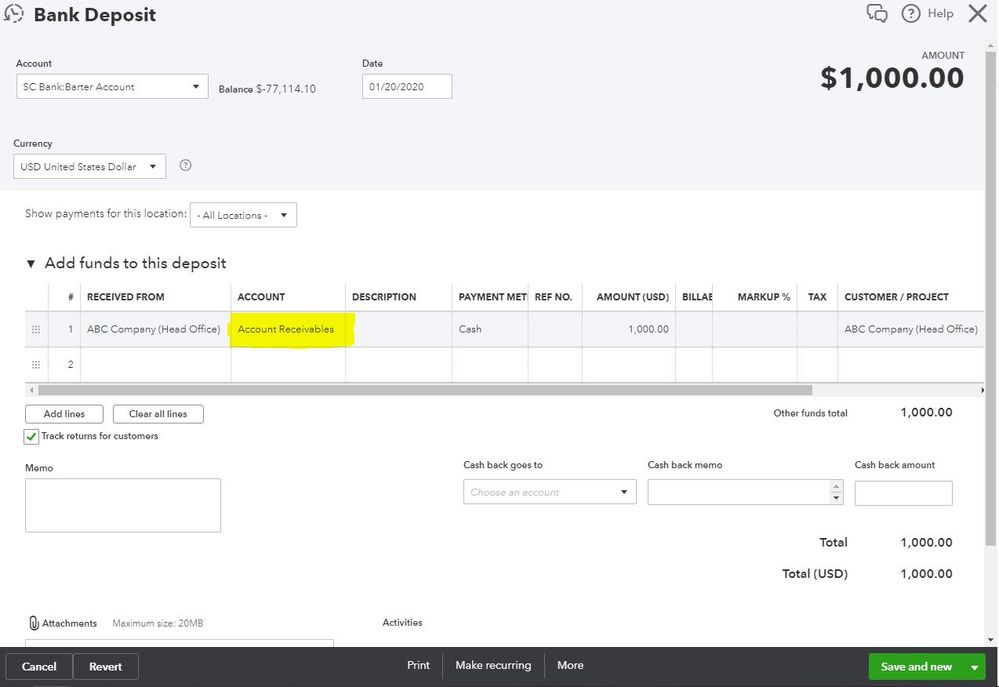Click the Date field 01/20/2020
The height and width of the screenshot is (687, 999).
coord(407,87)
